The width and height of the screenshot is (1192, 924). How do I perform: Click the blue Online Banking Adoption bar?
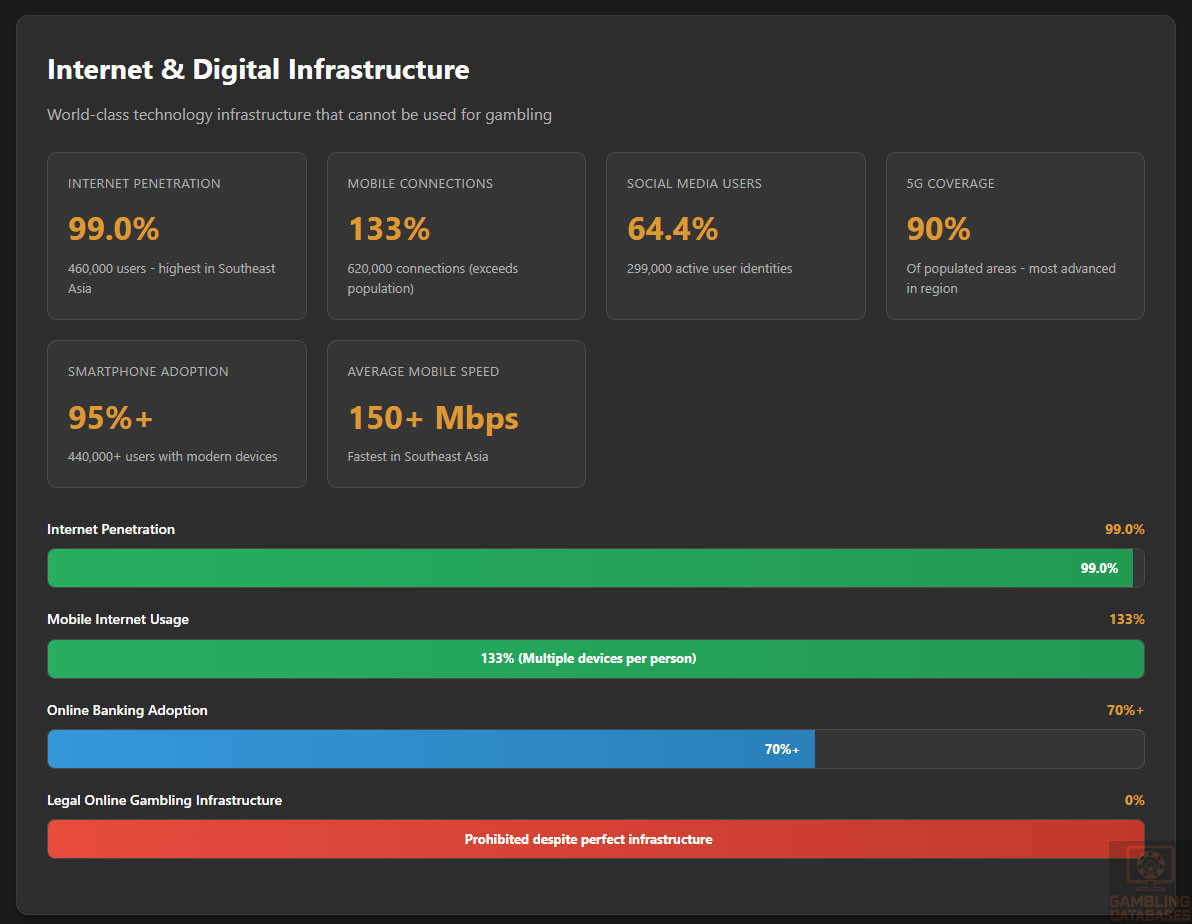tap(431, 749)
